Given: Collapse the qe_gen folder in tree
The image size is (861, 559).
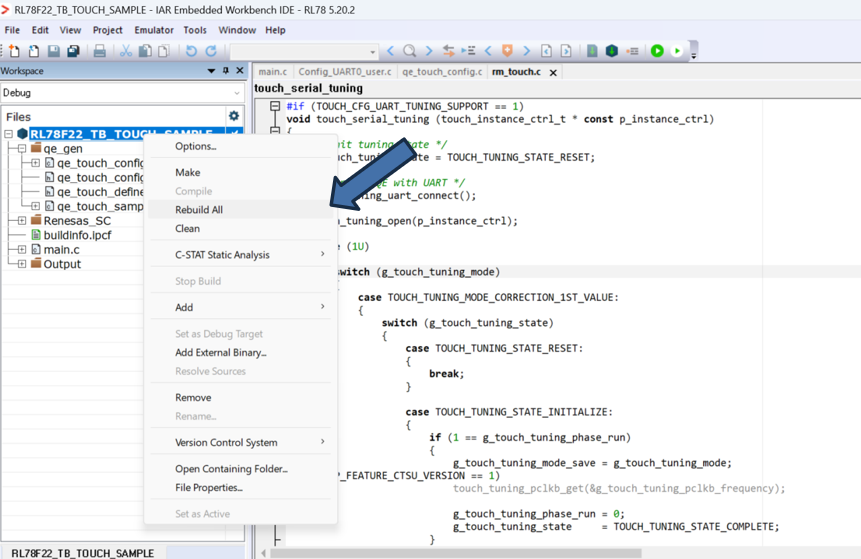Looking at the screenshot, I should tap(22, 149).
